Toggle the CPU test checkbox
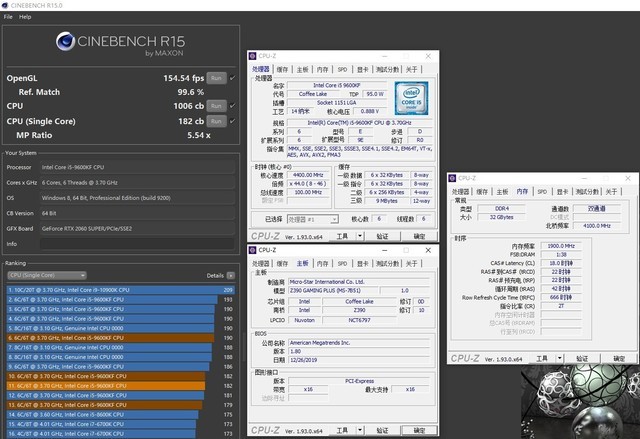This screenshot has height=439, width=640. coord(232,106)
